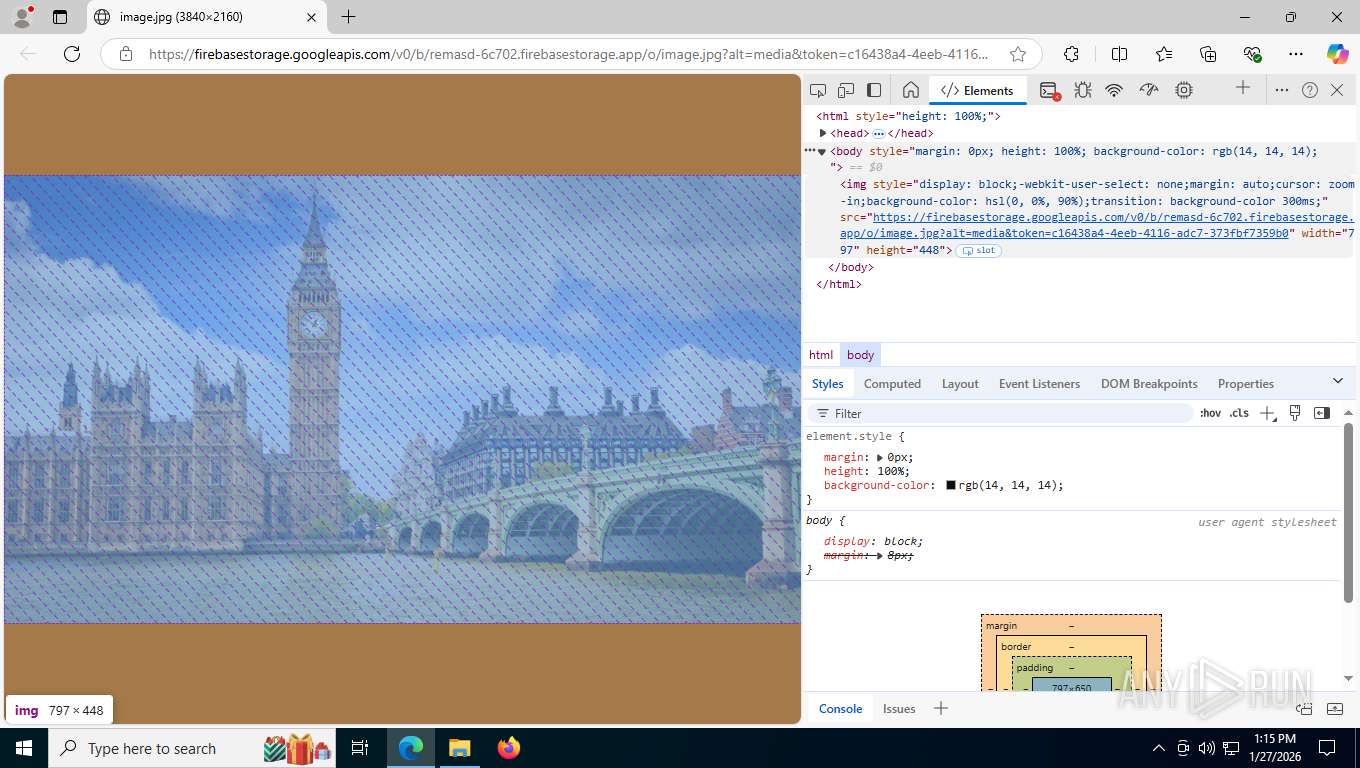The height and width of the screenshot is (768, 1360).
Task: Toggle the computed styles sidebar pane
Action: click(x=1321, y=413)
